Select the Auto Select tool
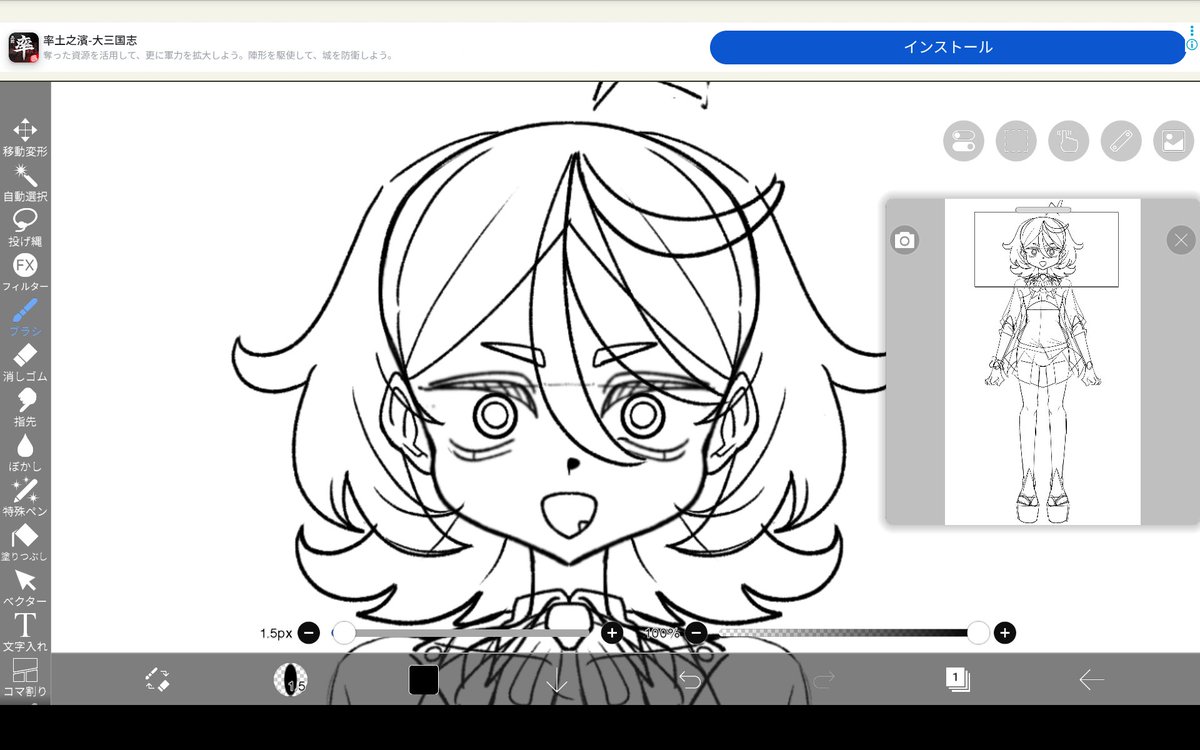Image resolution: width=1200 pixels, height=750 pixels. tap(25, 182)
